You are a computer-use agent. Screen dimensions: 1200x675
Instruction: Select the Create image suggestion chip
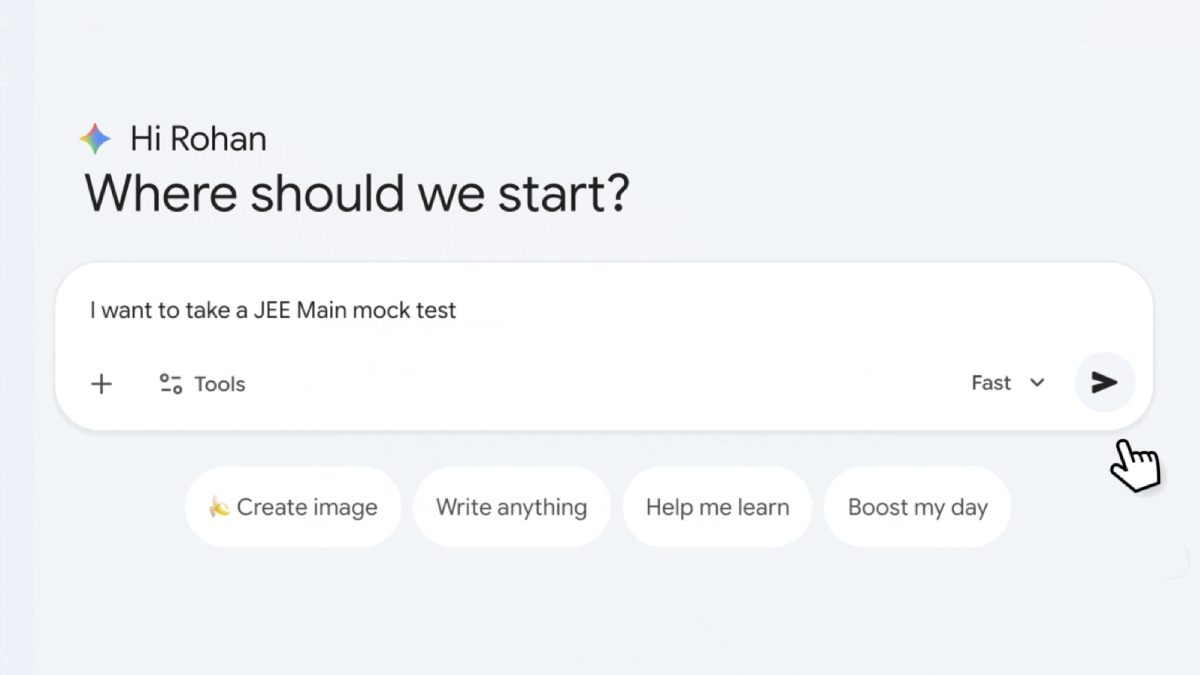click(x=293, y=507)
